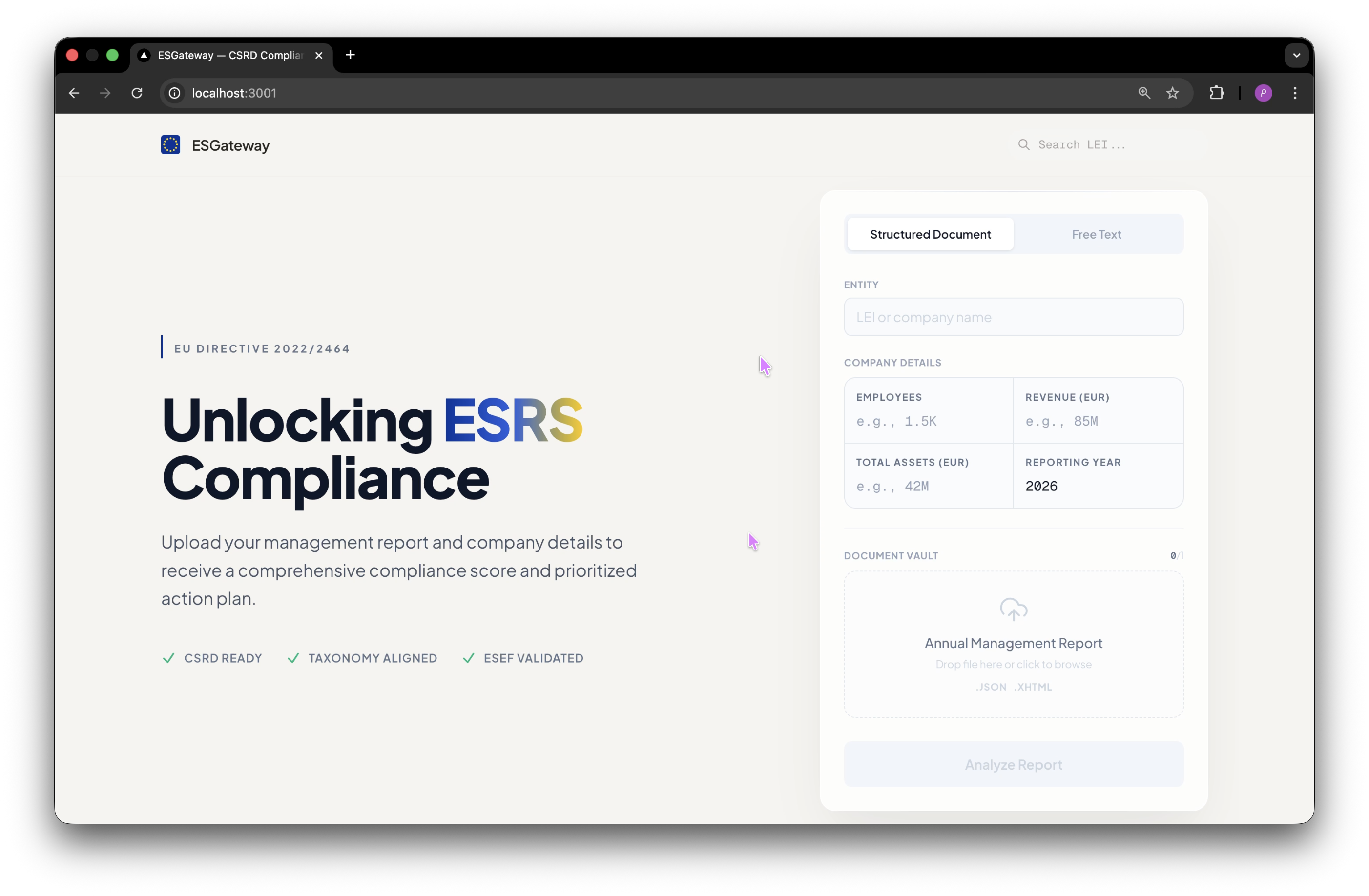Click the ESGateway EU flag logo

pyautogui.click(x=170, y=145)
